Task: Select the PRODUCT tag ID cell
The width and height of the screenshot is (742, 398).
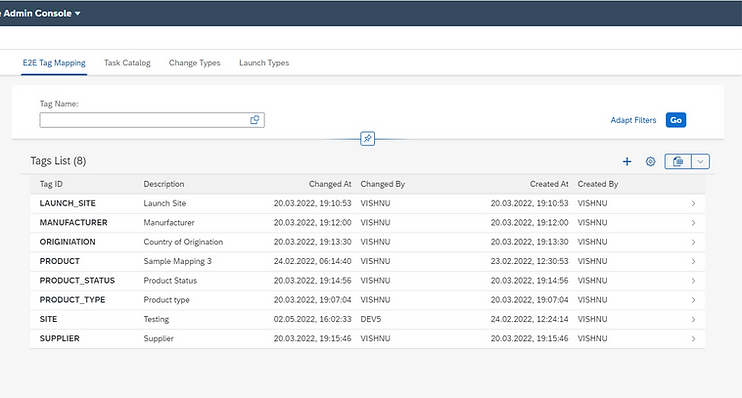Action: point(60,261)
